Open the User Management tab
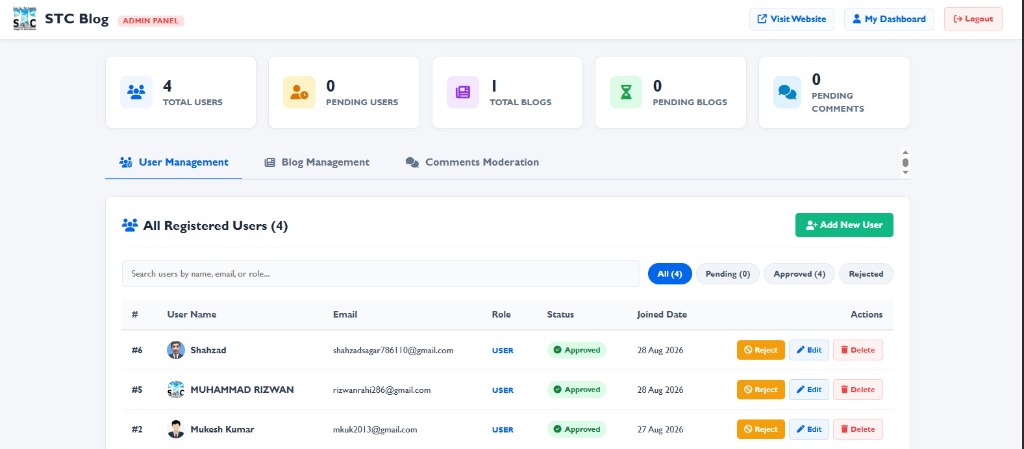This screenshot has height=449, width=1024. [174, 163]
